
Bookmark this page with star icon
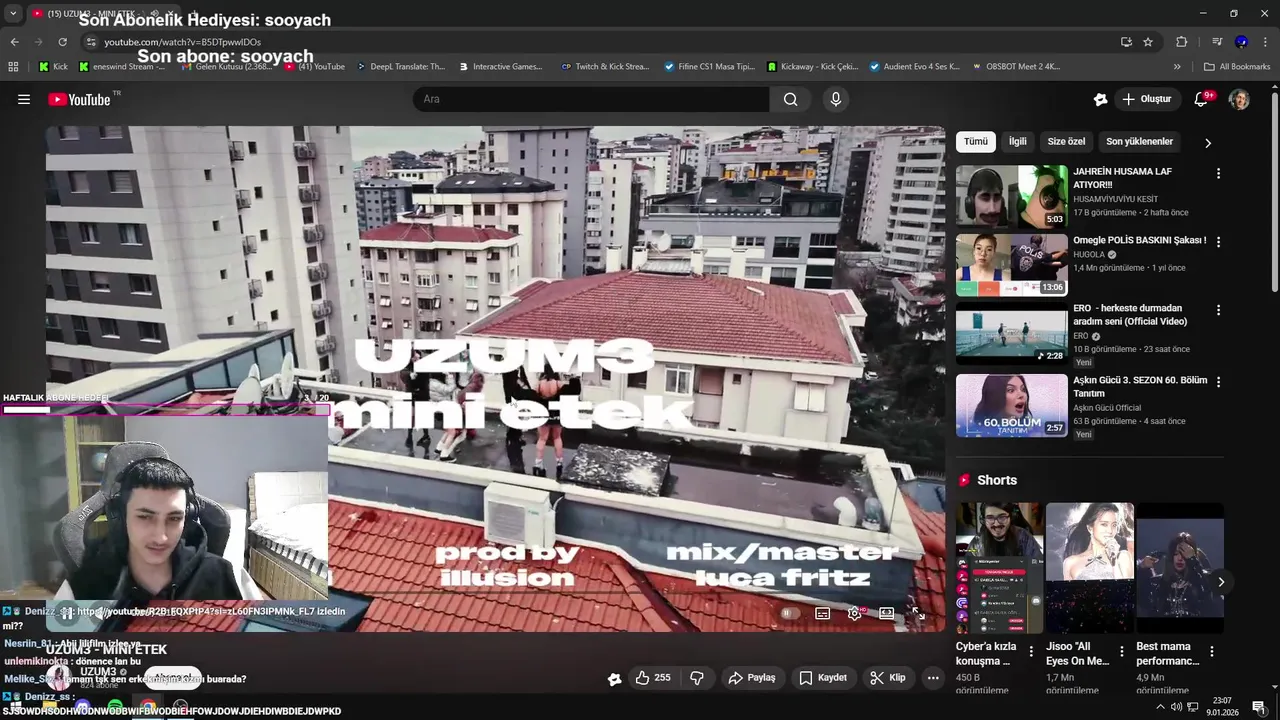[x=1148, y=42]
